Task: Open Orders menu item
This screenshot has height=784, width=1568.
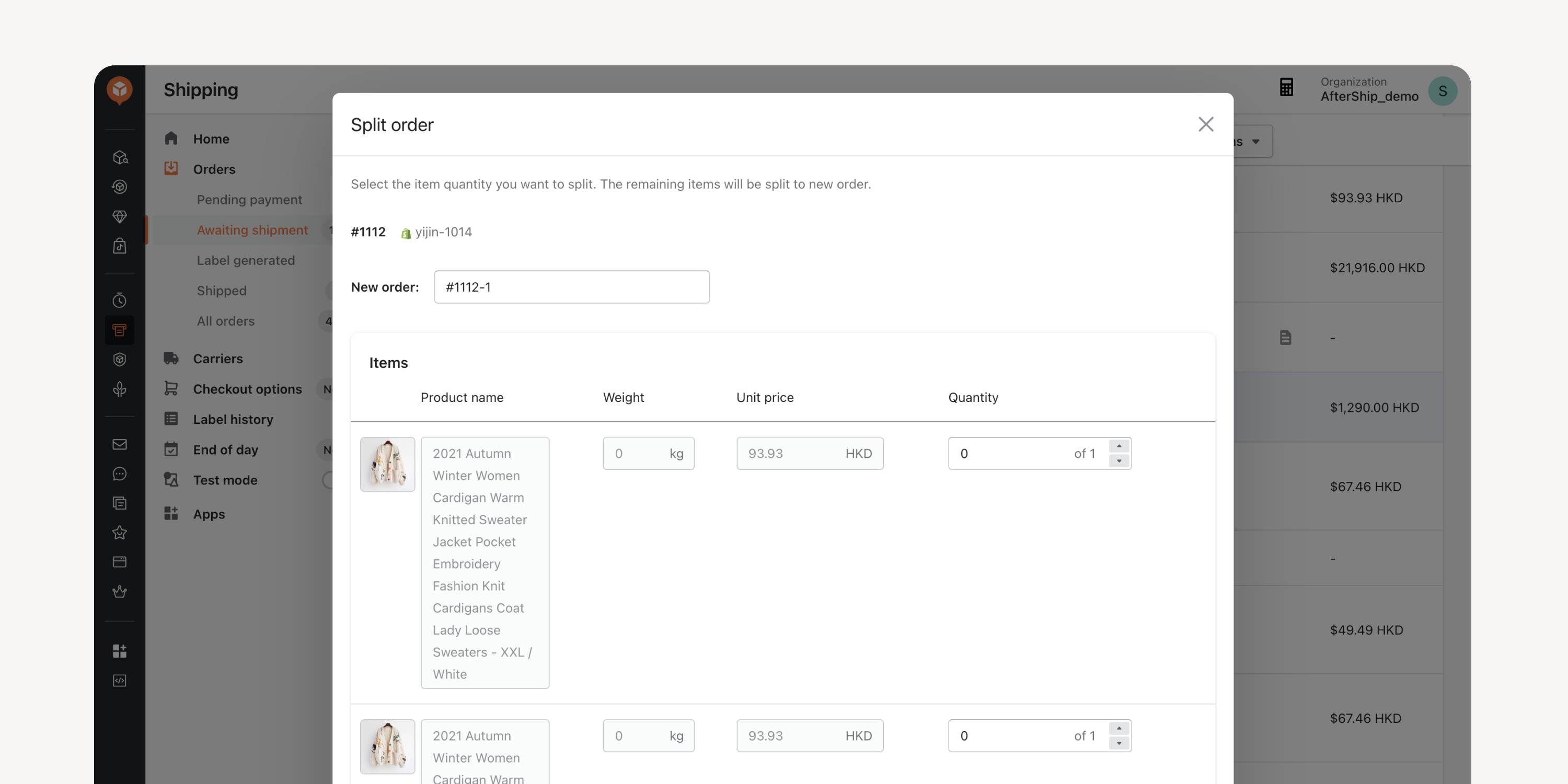Action: (214, 169)
